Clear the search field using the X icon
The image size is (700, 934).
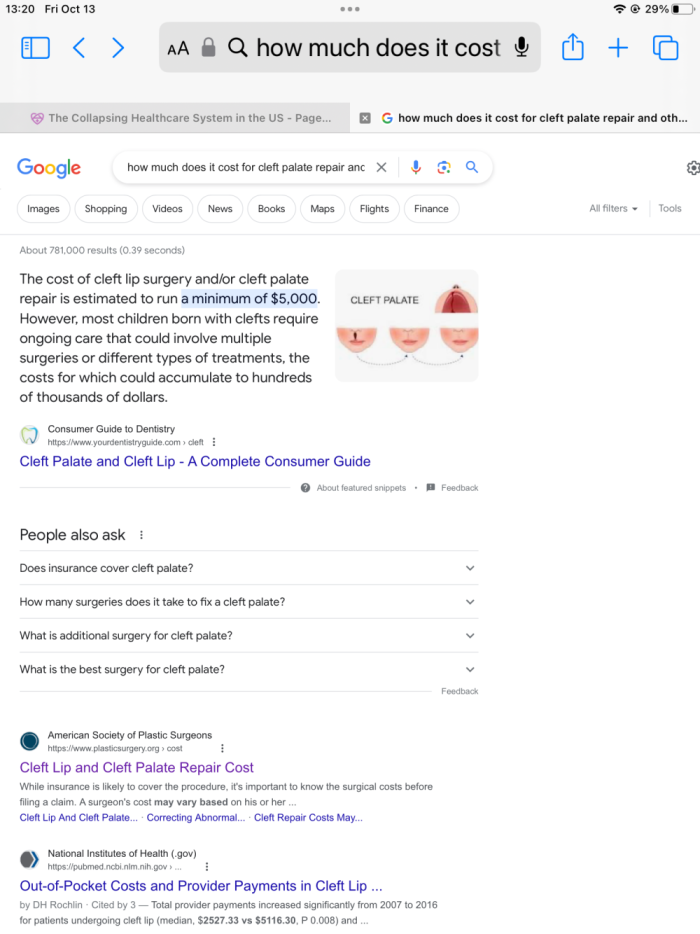click(x=382, y=167)
